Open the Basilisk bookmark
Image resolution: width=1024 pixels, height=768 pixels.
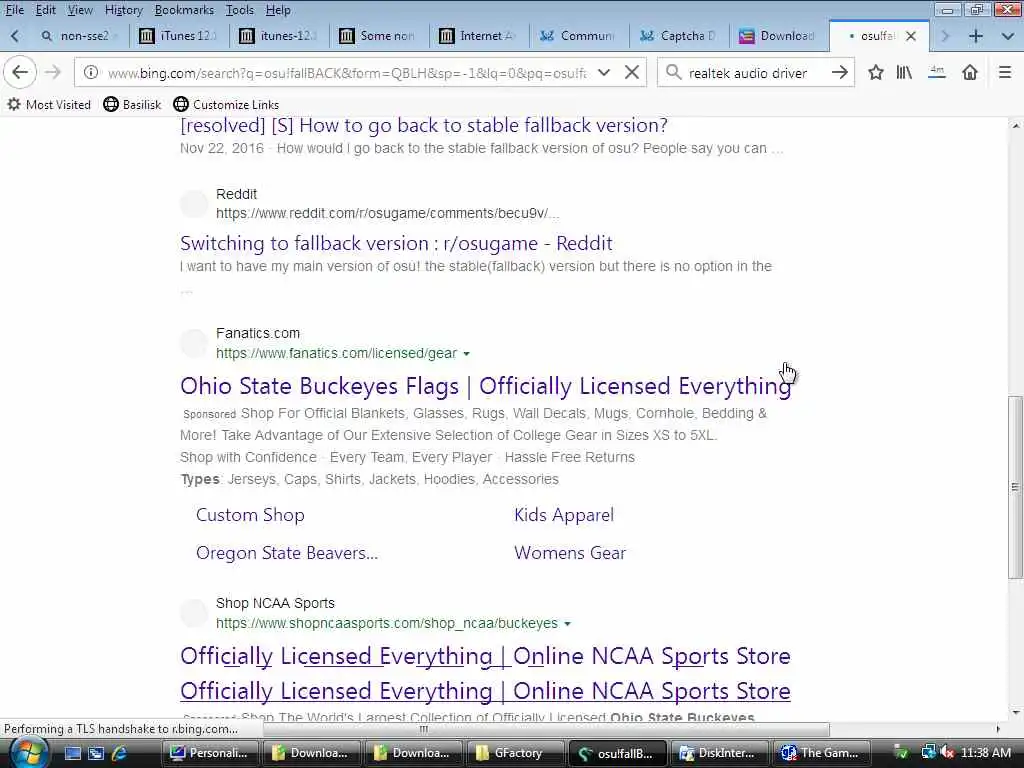coord(133,104)
